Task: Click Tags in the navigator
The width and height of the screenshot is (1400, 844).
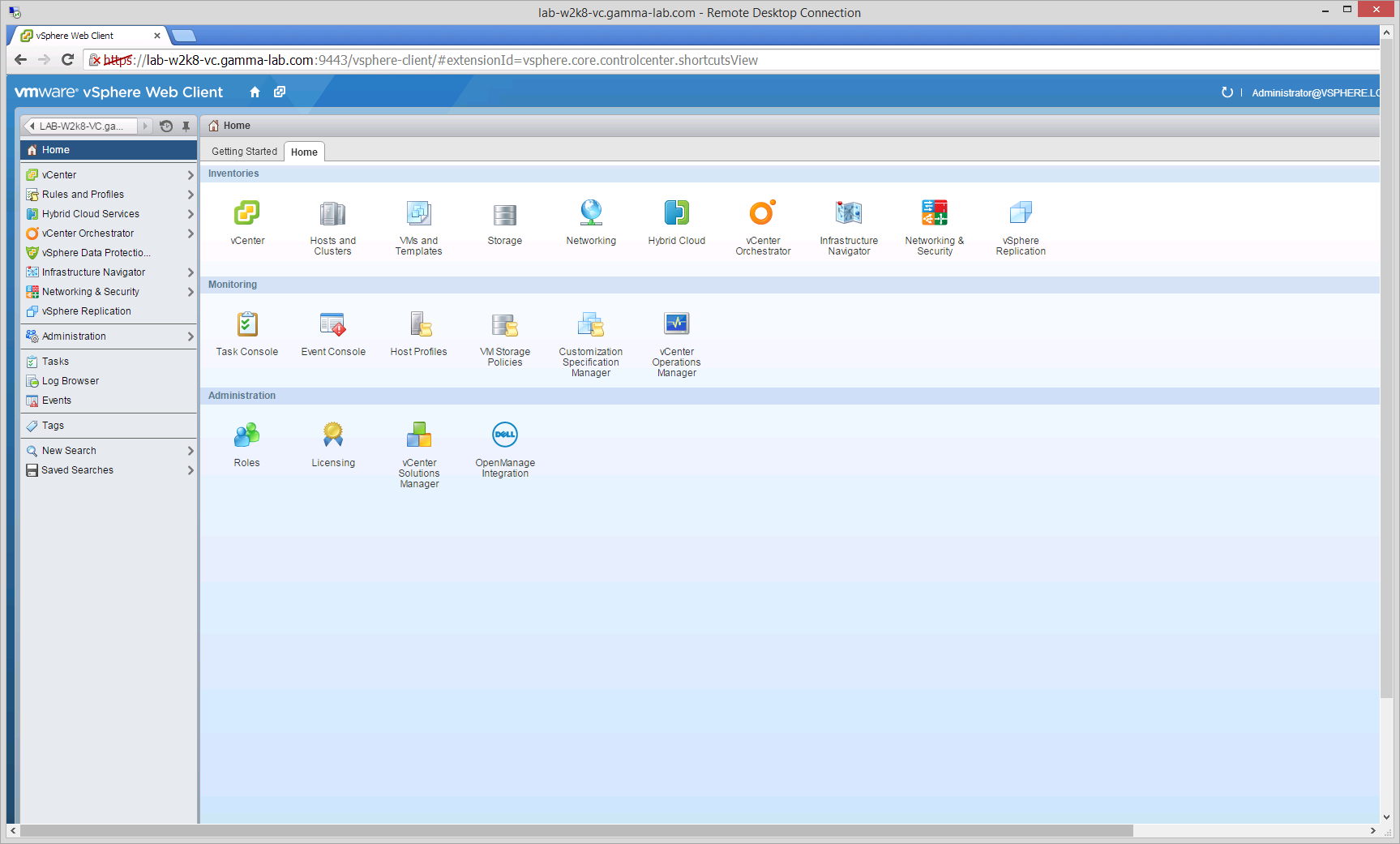Action: tap(53, 426)
